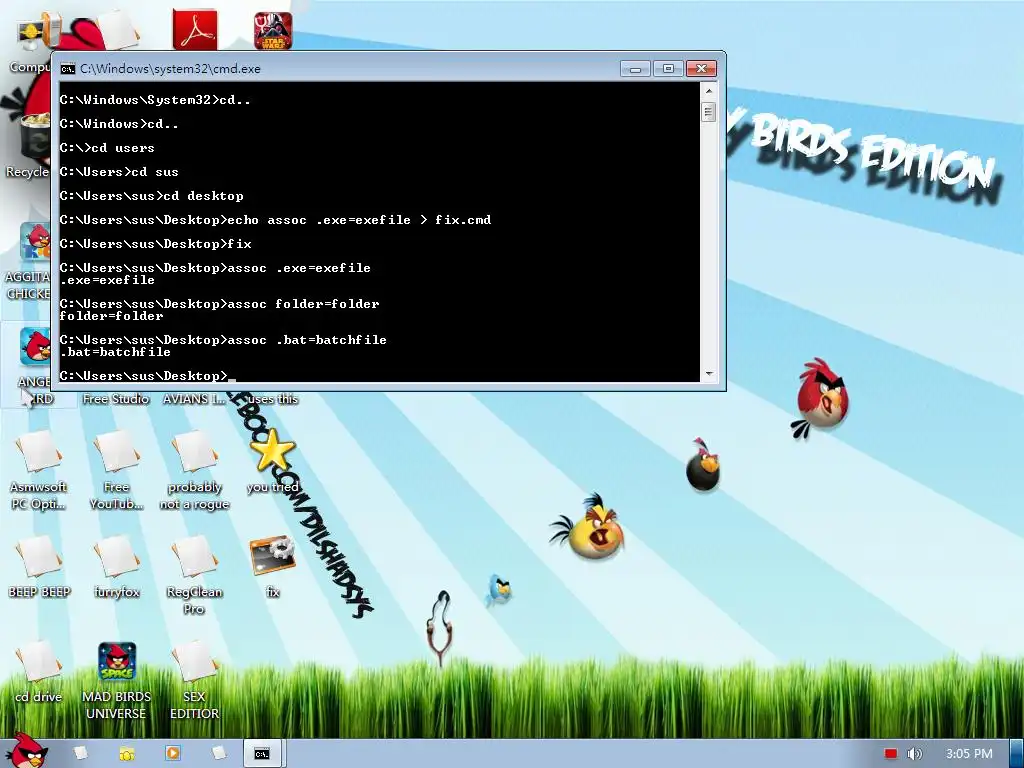The height and width of the screenshot is (768, 1024).
Task: Click the 'assoc folder=folder' command line
Action: pyautogui.click(x=219, y=304)
